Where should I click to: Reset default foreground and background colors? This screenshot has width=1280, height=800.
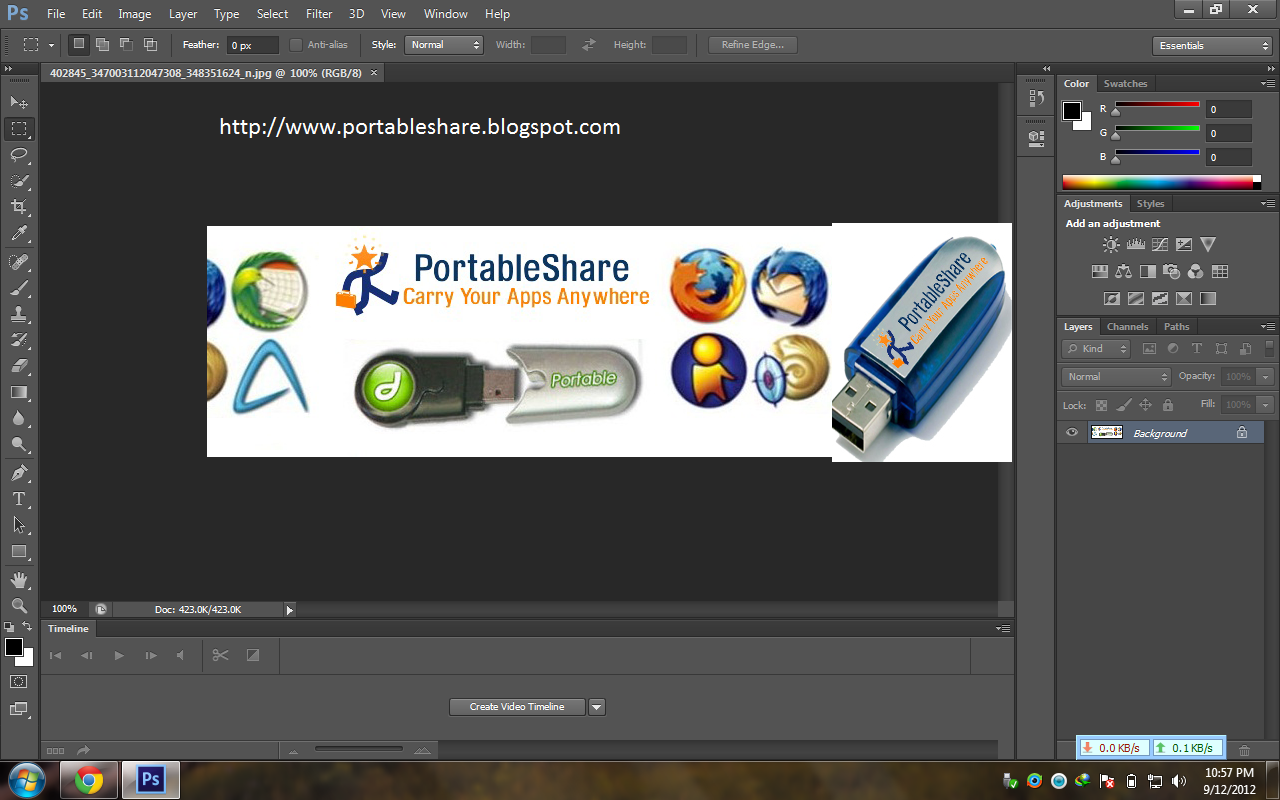pos(9,626)
